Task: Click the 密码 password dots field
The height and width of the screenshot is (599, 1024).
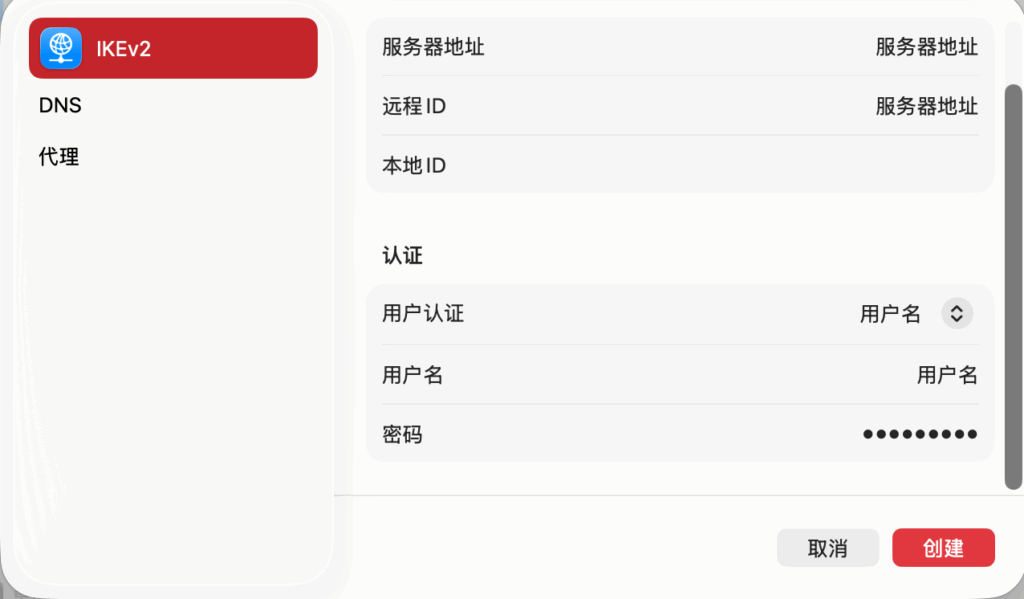Action: coord(919,434)
